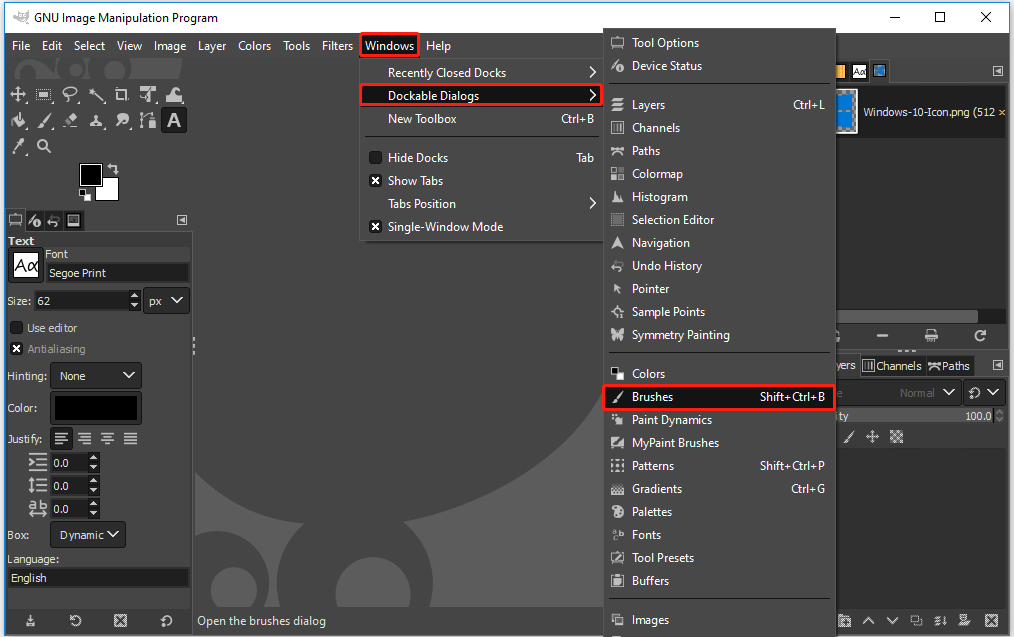This screenshot has width=1014, height=637.
Task: Toggle Hide Docks checkbox in Windows menu
Action: click(x=375, y=158)
